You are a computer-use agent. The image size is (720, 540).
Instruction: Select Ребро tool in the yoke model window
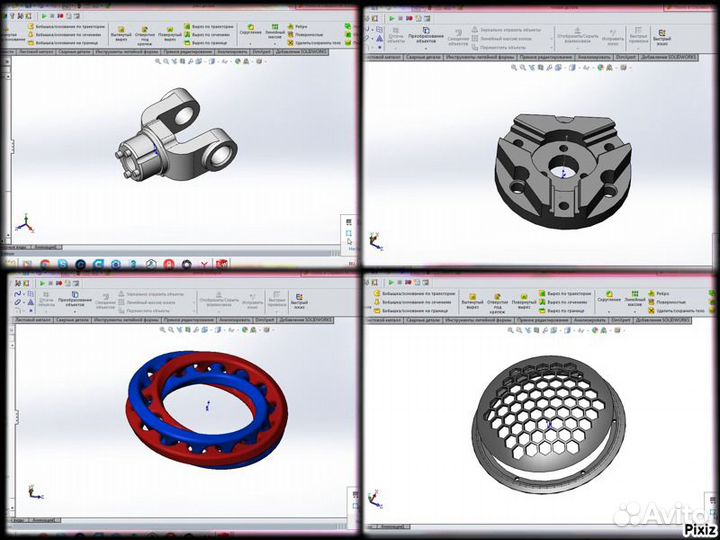pos(290,27)
